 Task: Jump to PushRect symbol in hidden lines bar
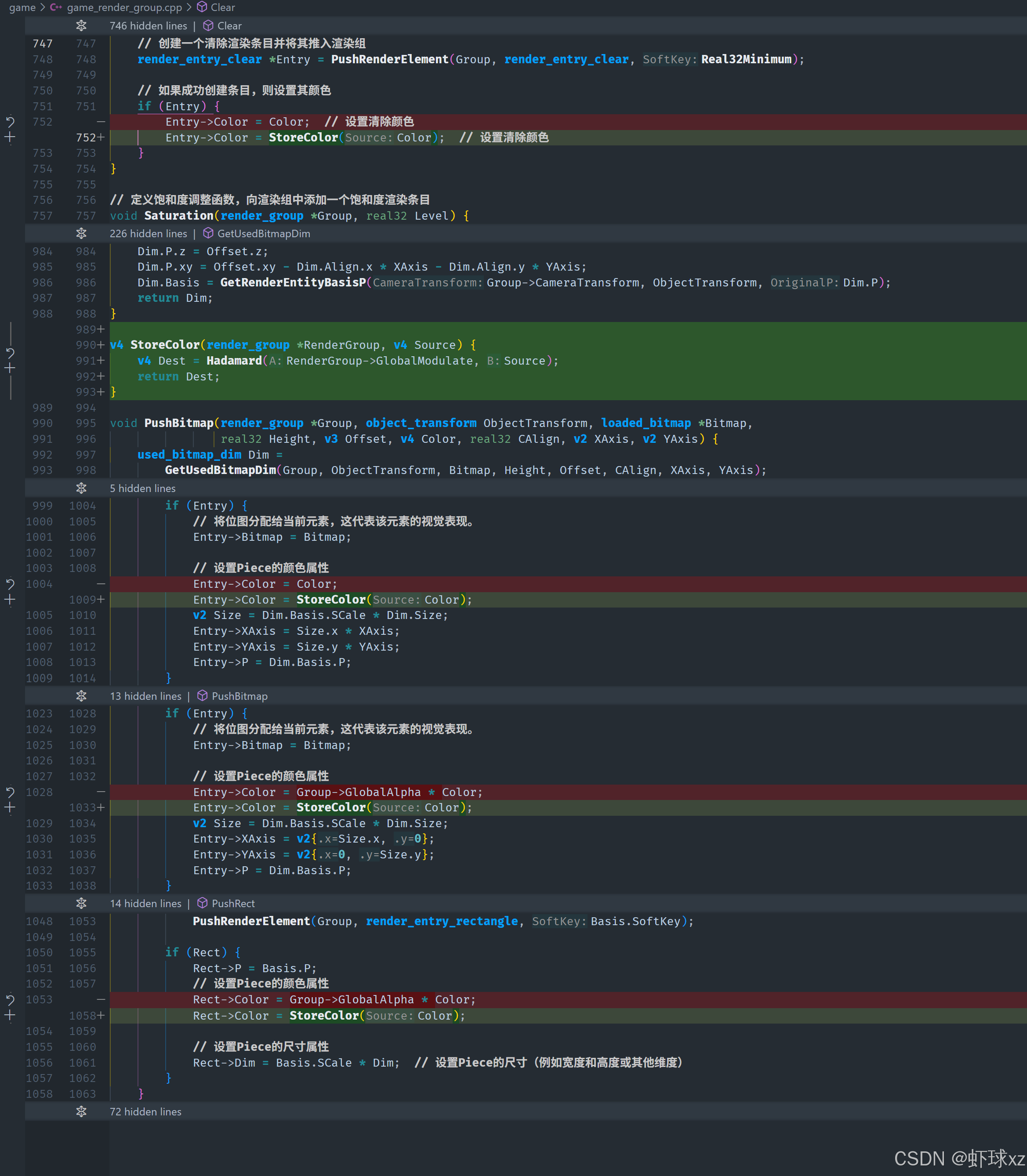point(232,903)
